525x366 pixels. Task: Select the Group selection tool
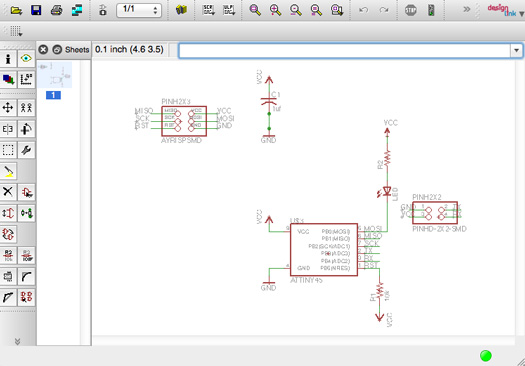click(x=8, y=150)
